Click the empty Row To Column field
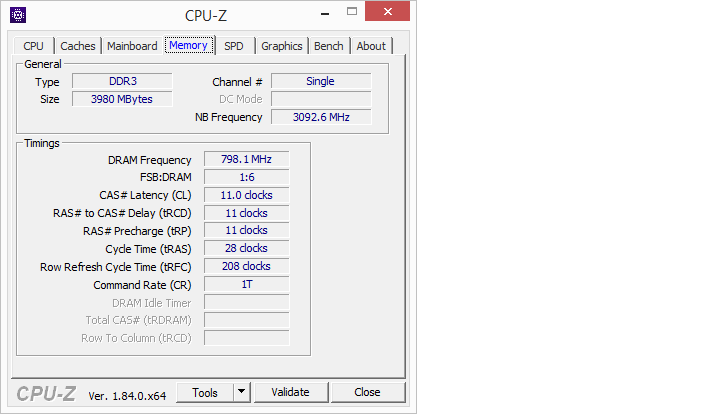This screenshot has width=711, height=414. coord(247,338)
